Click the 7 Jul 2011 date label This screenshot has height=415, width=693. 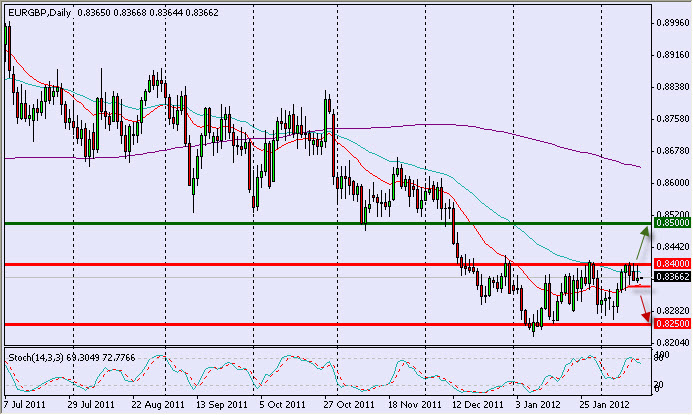tap(24, 407)
